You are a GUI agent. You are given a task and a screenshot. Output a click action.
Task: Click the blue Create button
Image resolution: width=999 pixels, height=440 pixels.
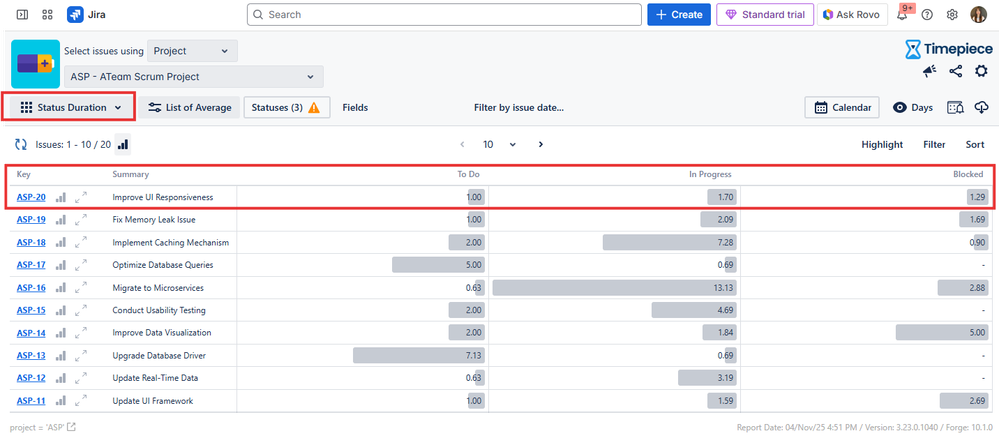click(x=679, y=15)
